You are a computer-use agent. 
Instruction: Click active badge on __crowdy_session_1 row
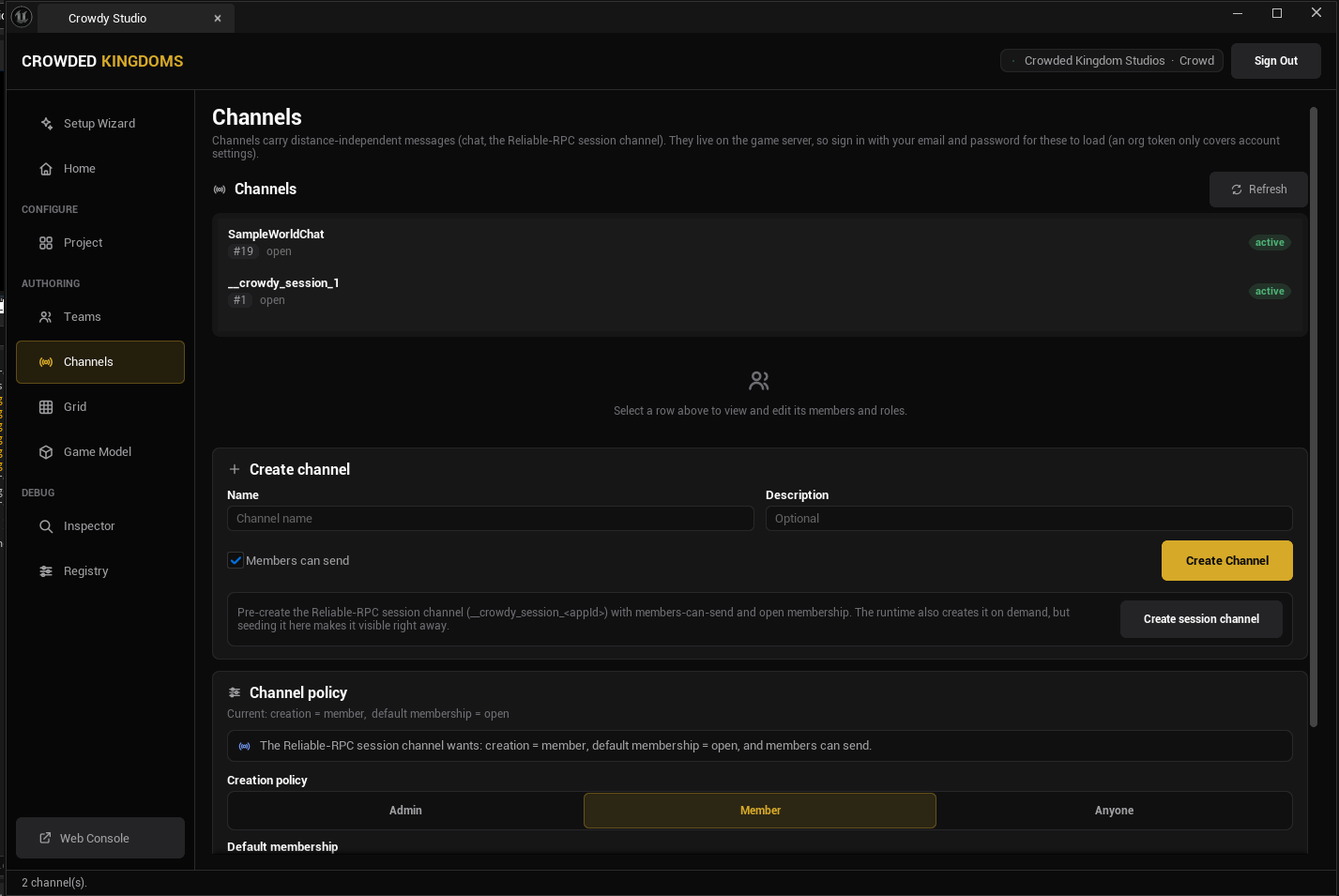[1270, 292]
